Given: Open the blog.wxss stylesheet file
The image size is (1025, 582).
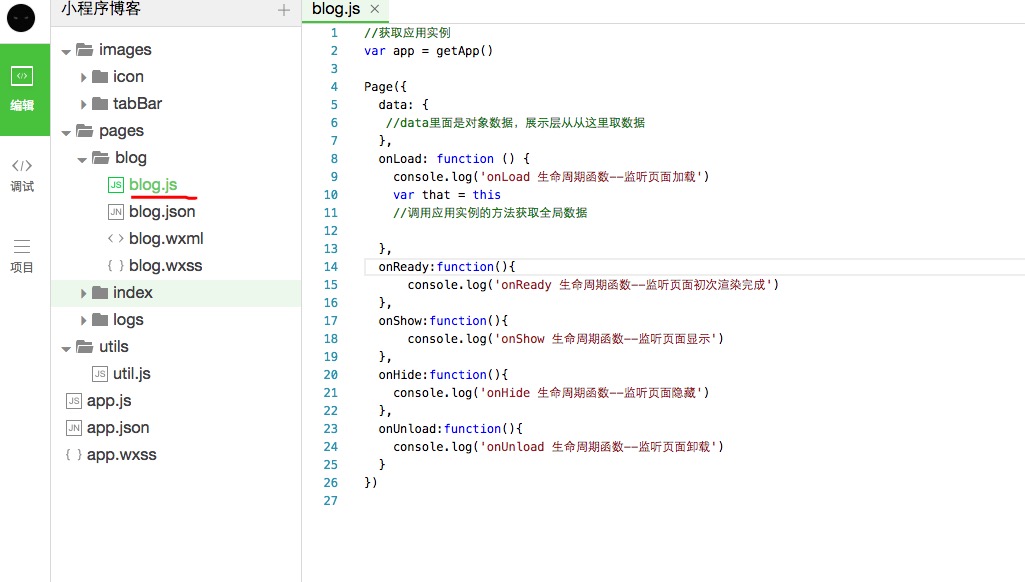Looking at the screenshot, I should click(x=165, y=266).
